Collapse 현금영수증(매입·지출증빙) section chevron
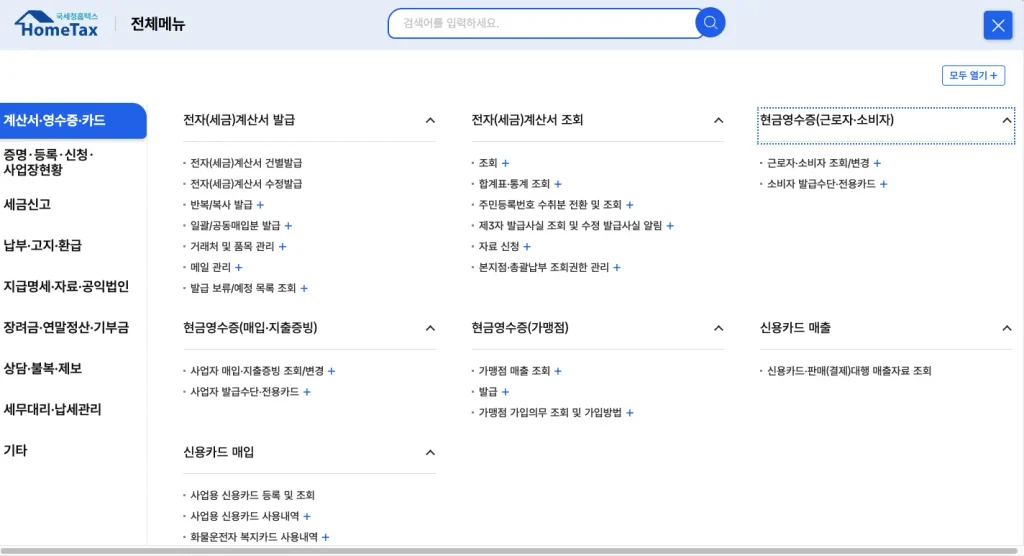The height and width of the screenshot is (556, 1024). (430, 328)
